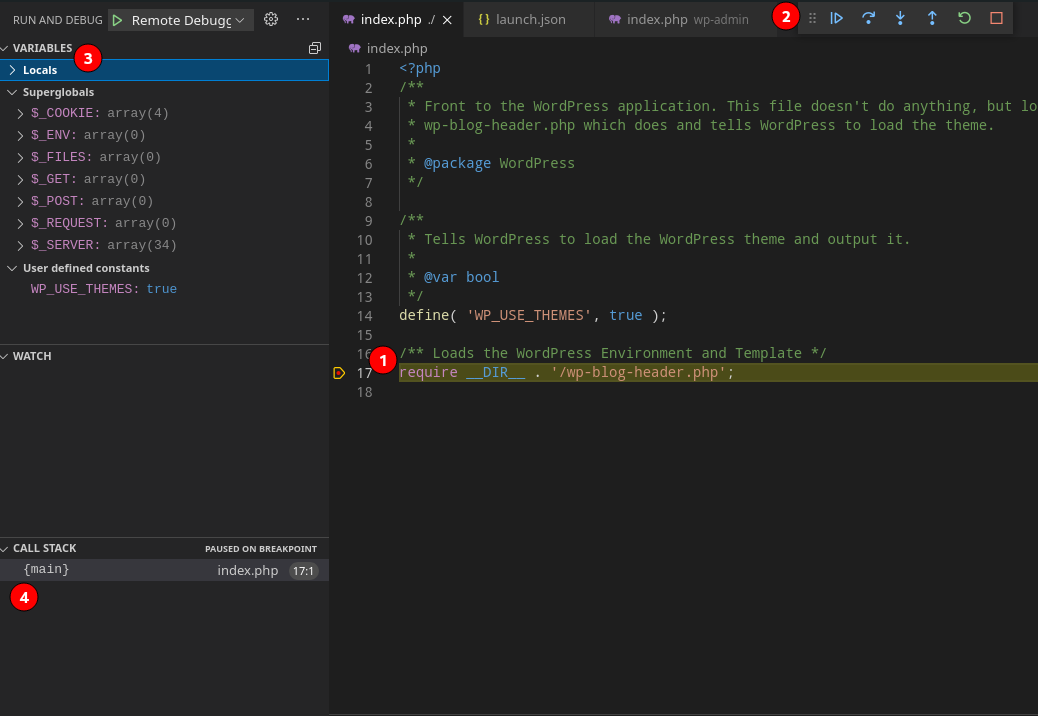Viewport: 1038px width, 716px height.
Task: Select the {main} call stack frame
Action: pyautogui.click(x=47, y=570)
